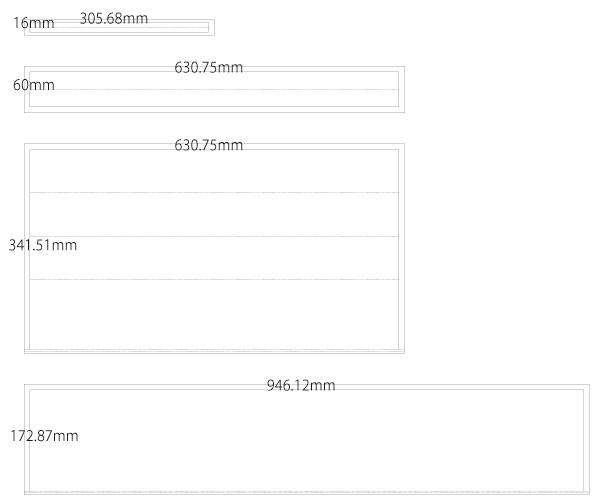Select the 630.75mm label above the 341.51mm rectangle

tap(209, 145)
